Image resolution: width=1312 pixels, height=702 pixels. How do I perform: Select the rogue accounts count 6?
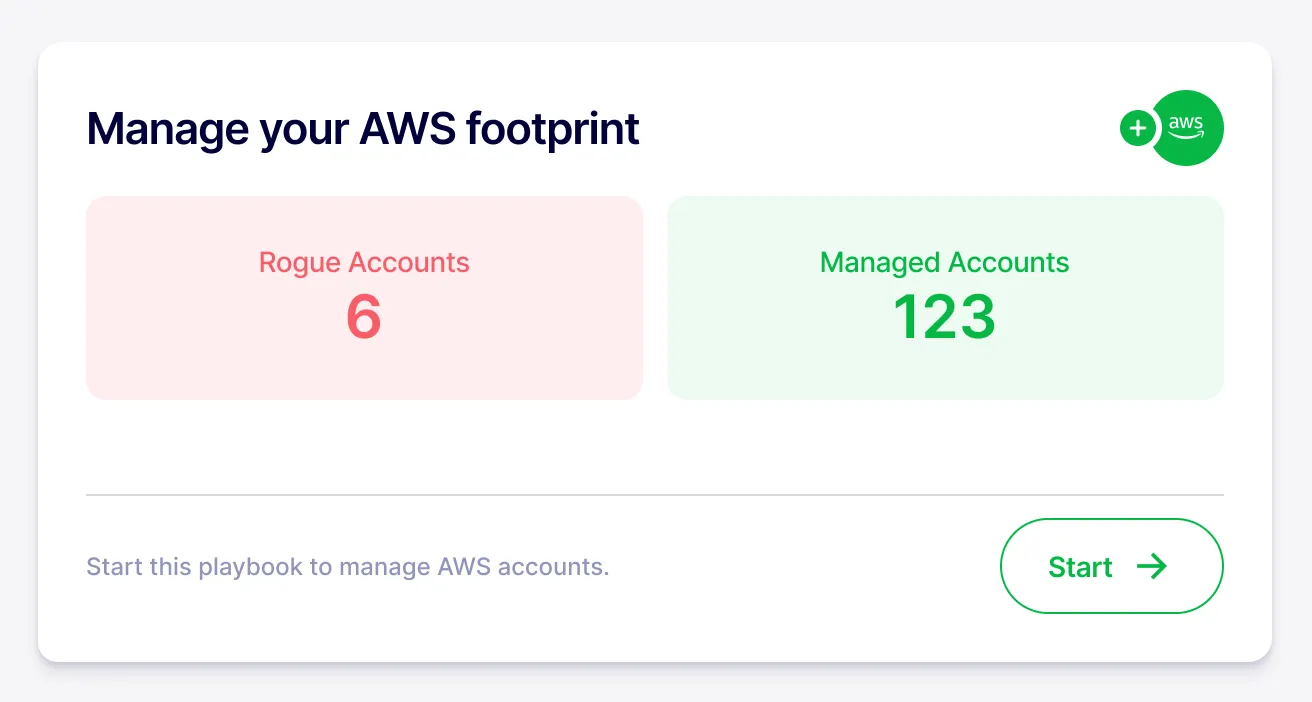[364, 317]
